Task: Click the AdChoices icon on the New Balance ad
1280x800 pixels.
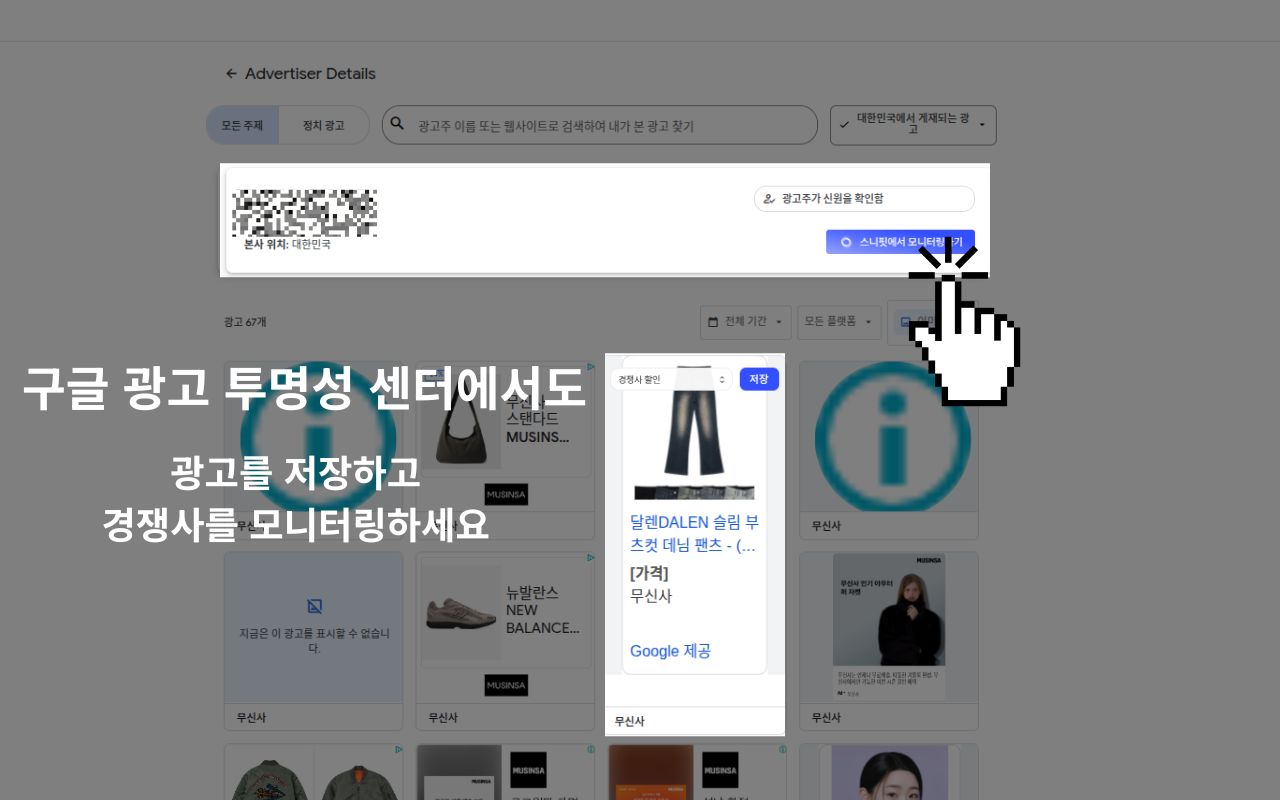Action: coord(591,558)
